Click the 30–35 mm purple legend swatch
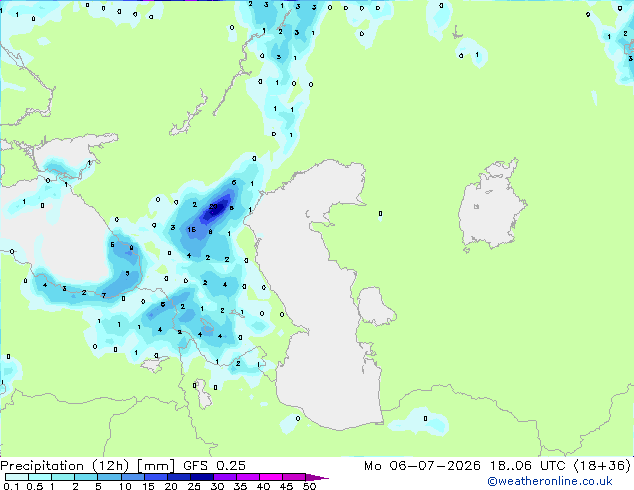 coord(224,477)
